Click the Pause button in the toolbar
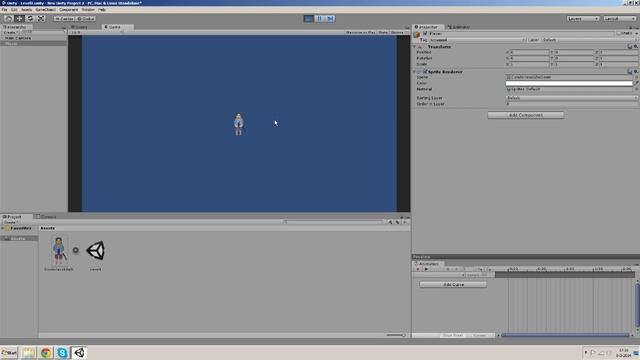This screenshot has height=360, width=640. 319,18
